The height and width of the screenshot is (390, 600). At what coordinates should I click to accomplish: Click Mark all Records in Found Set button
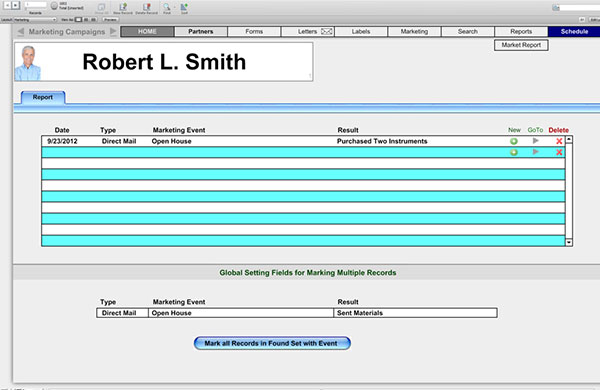pyautogui.click(x=272, y=343)
